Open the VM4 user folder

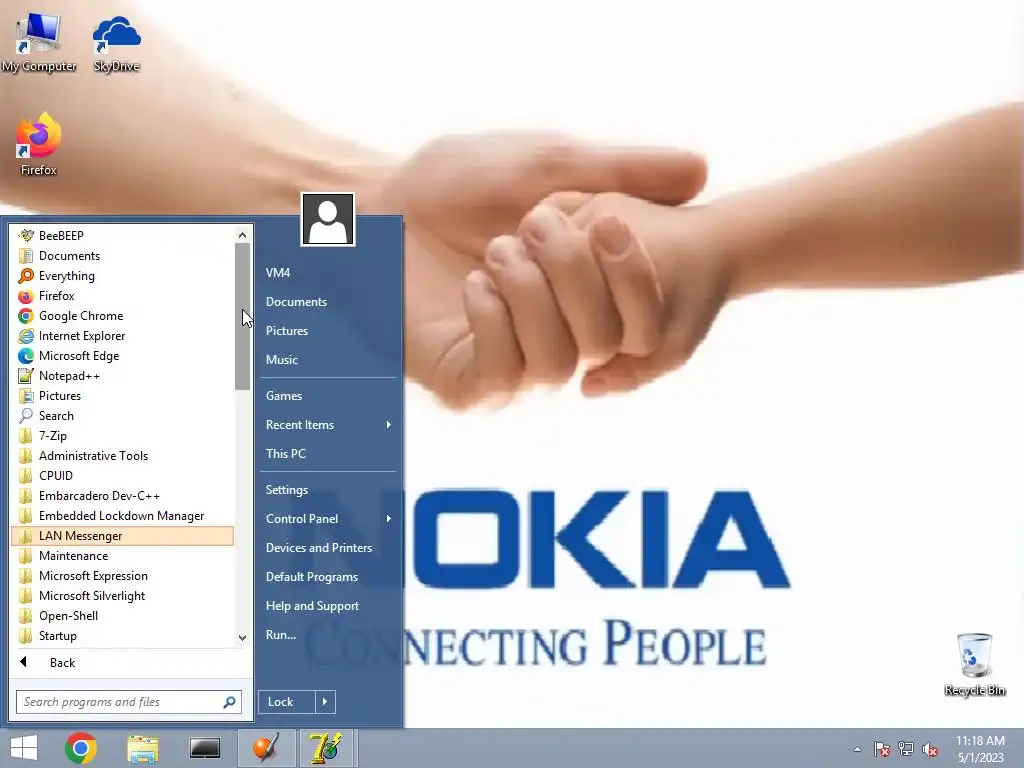click(328, 272)
